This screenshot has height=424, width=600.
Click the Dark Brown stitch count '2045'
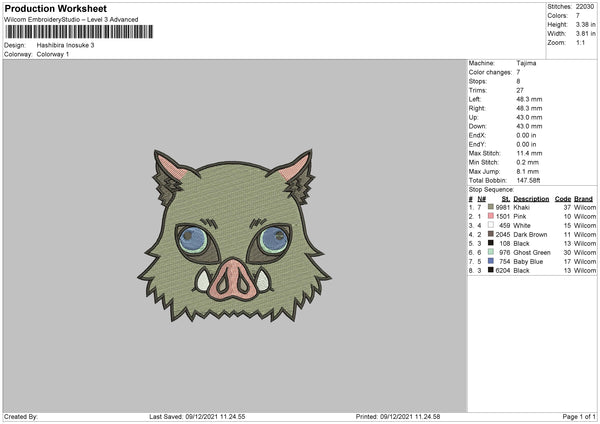pyautogui.click(x=503, y=235)
